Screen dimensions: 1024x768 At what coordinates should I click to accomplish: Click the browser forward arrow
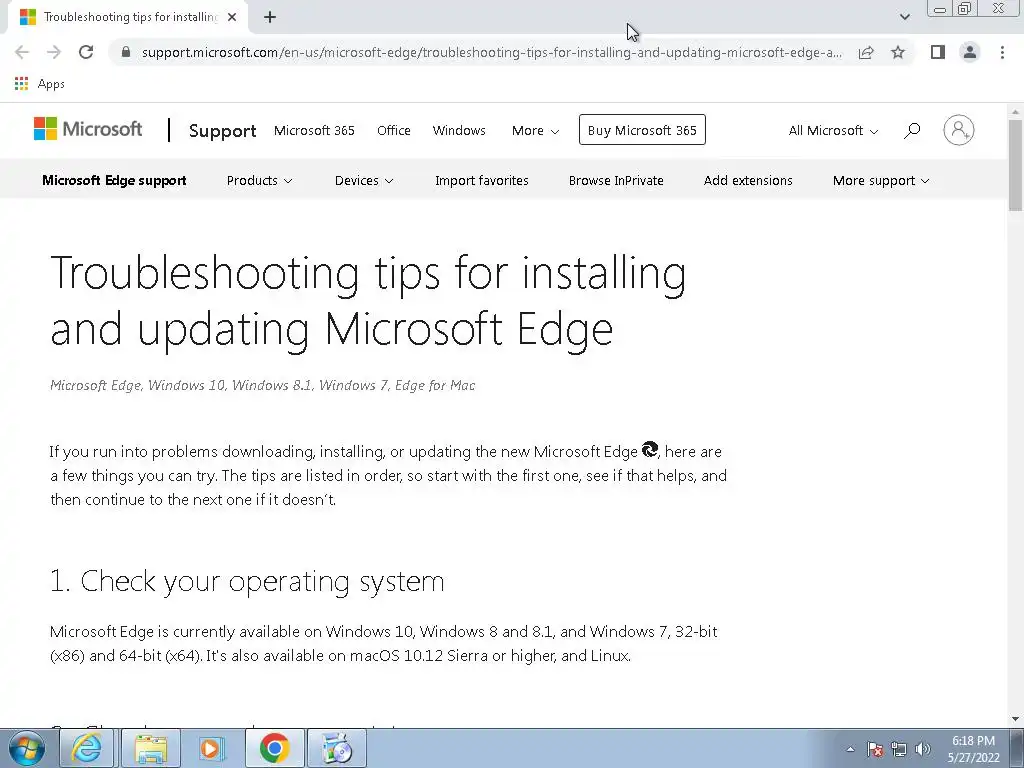(x=54, y=52)
